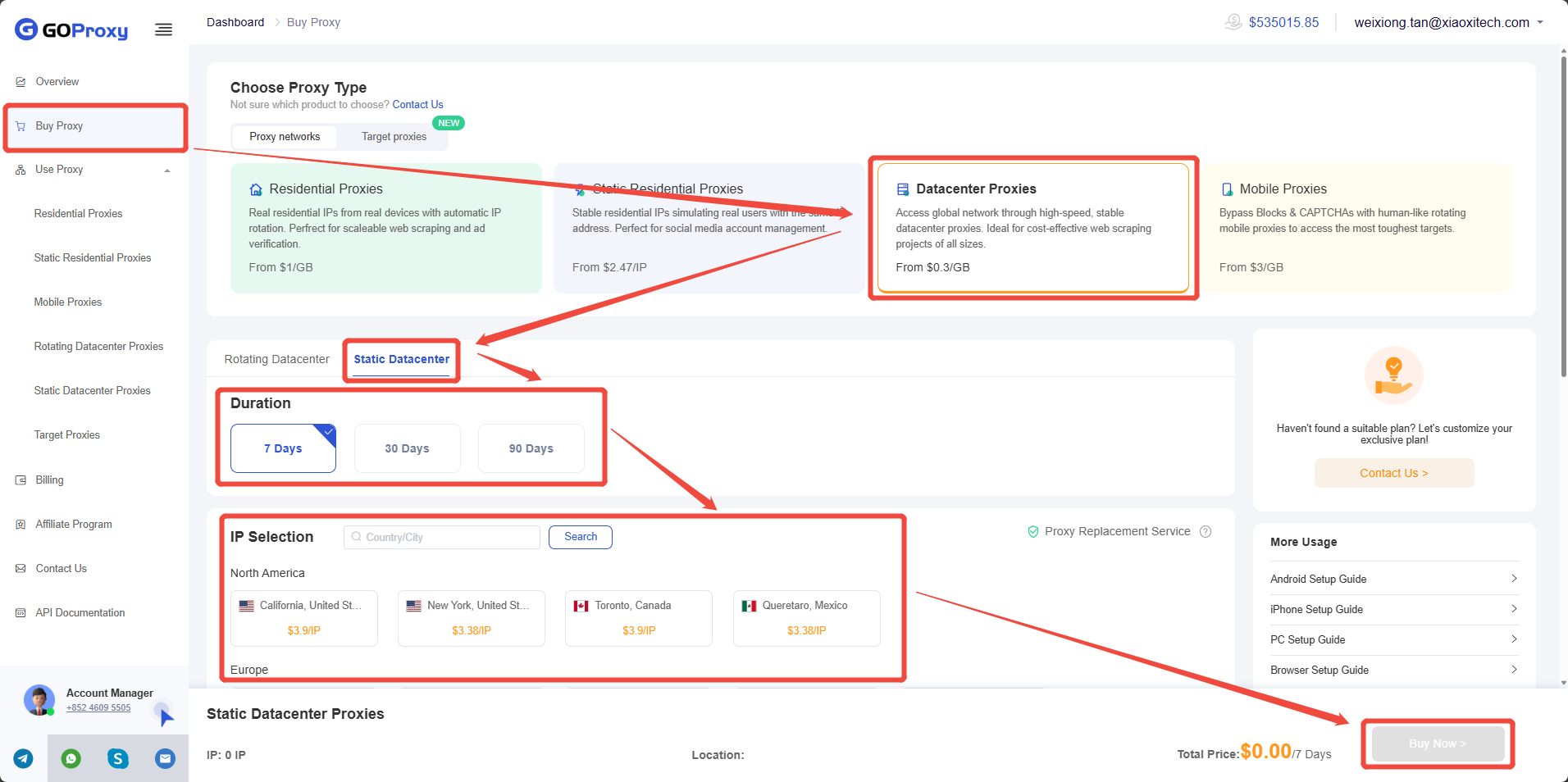This screenshot has height=782, width=1568.
Task: Select the 7 Days duration option
Action: click(x=283, y=448)
